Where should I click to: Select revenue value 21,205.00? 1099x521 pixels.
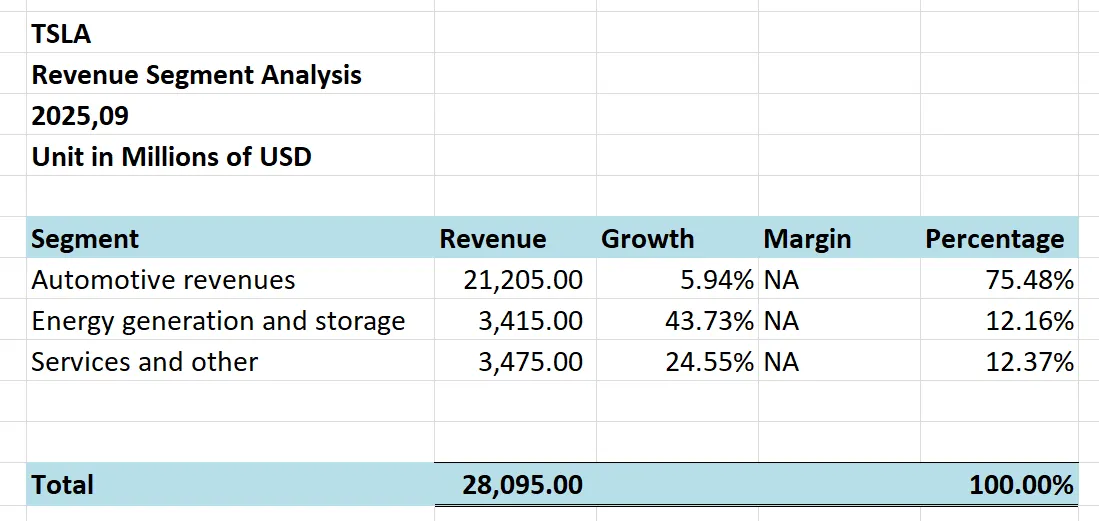[515, 279]
